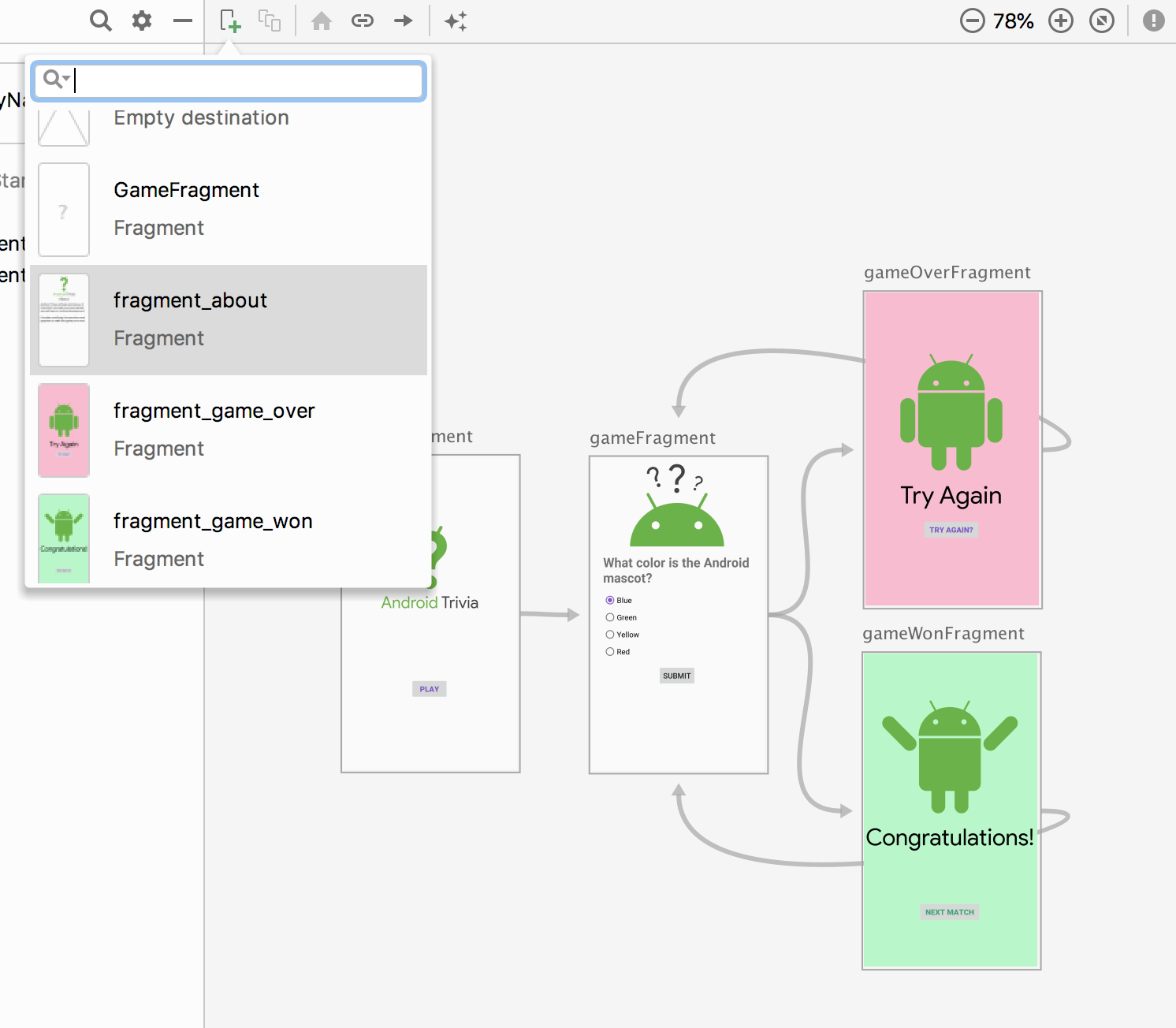Click the New Destination icon
Image resolution: width=1176 pixels, height=1028 pixels.
pos(229,20)
